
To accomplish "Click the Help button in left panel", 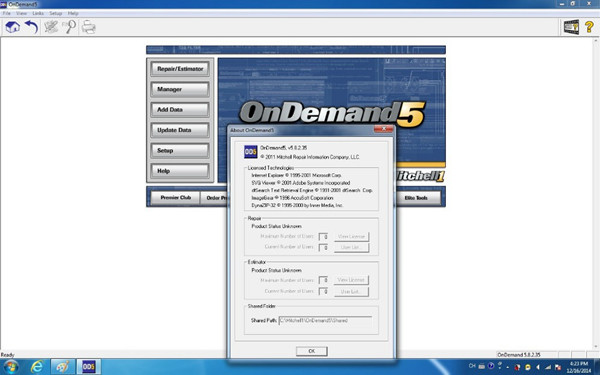I will [180, 171].
